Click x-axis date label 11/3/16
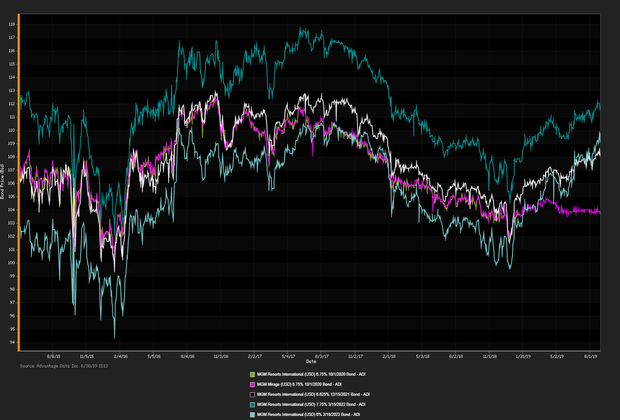Image resolution: width=620 pixels, height=420 pixels. (x=221, y=356)
